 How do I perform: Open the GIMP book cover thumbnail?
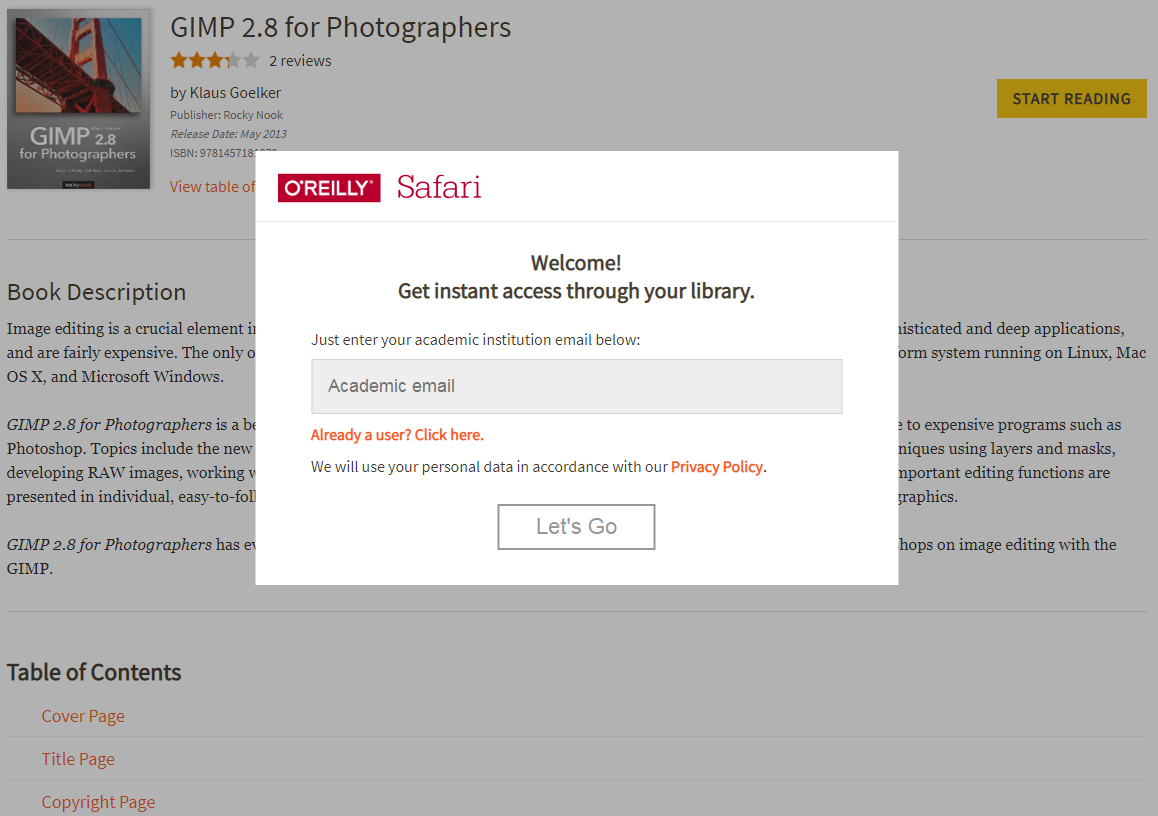pos(78,99)
